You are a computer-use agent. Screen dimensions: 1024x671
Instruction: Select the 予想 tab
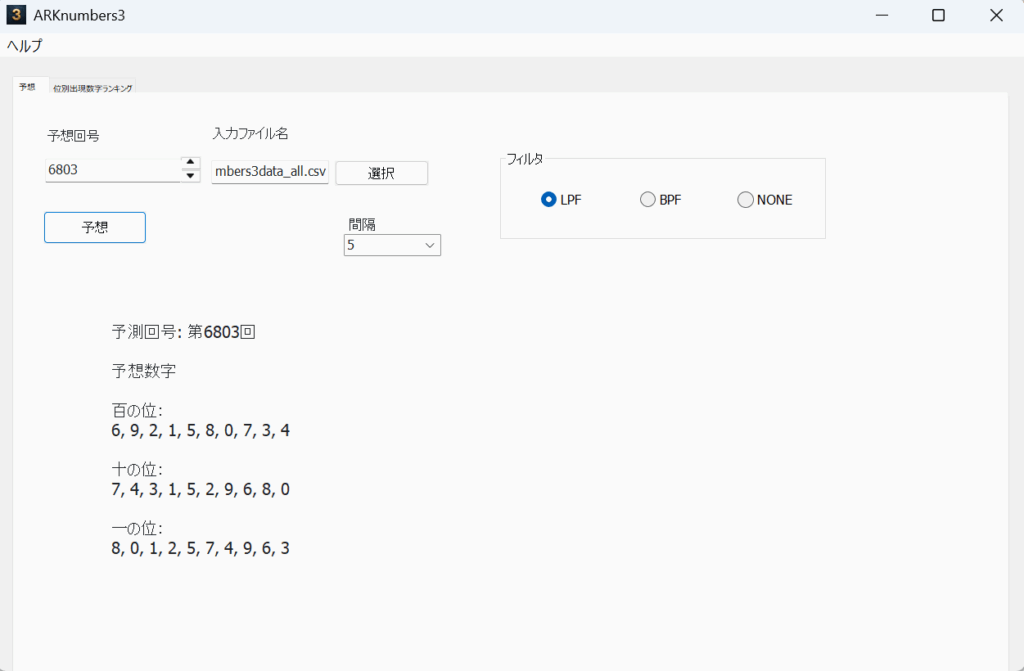tap(27, 87)
